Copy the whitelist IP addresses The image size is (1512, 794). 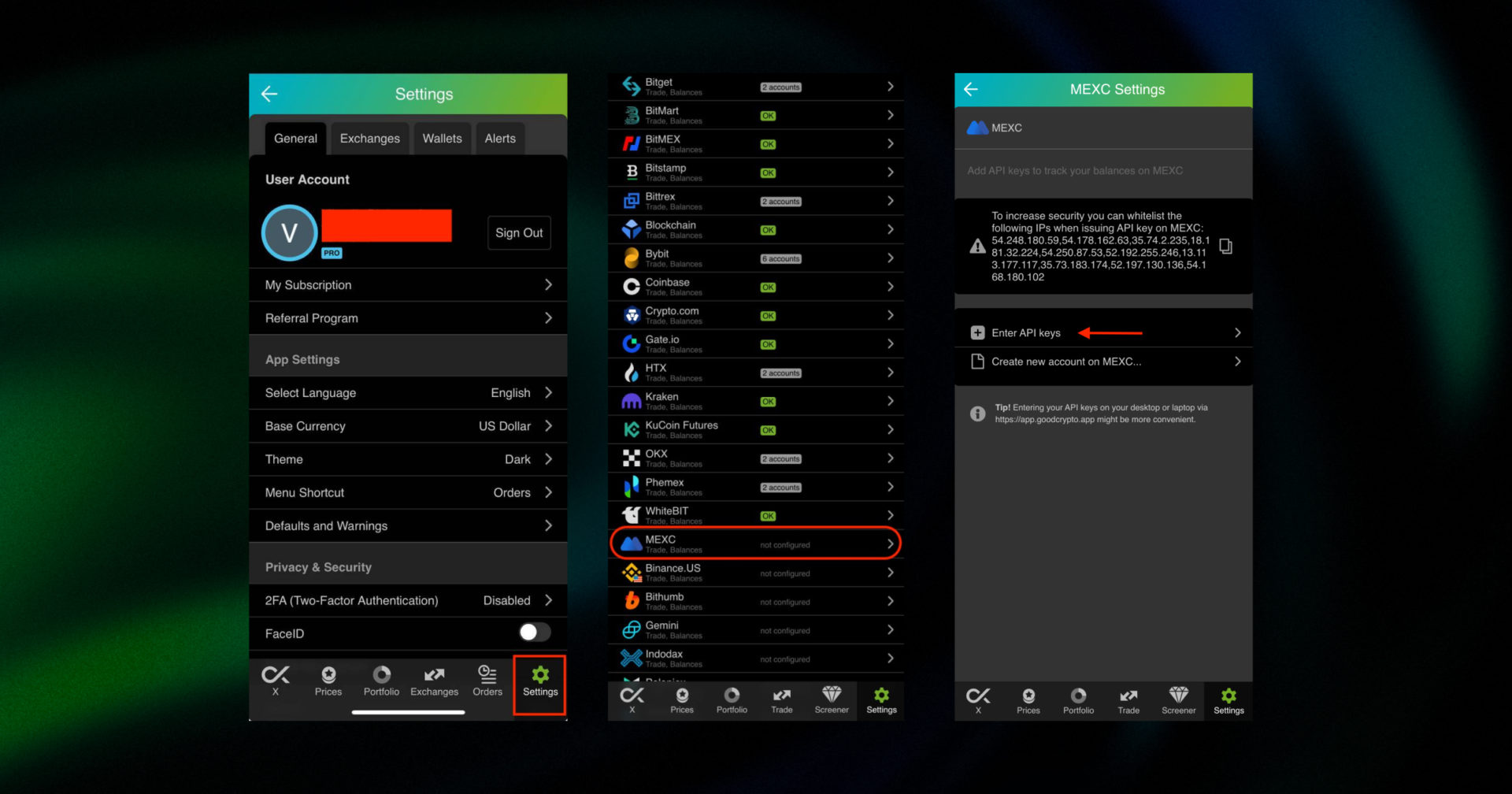coord(1226,246)
